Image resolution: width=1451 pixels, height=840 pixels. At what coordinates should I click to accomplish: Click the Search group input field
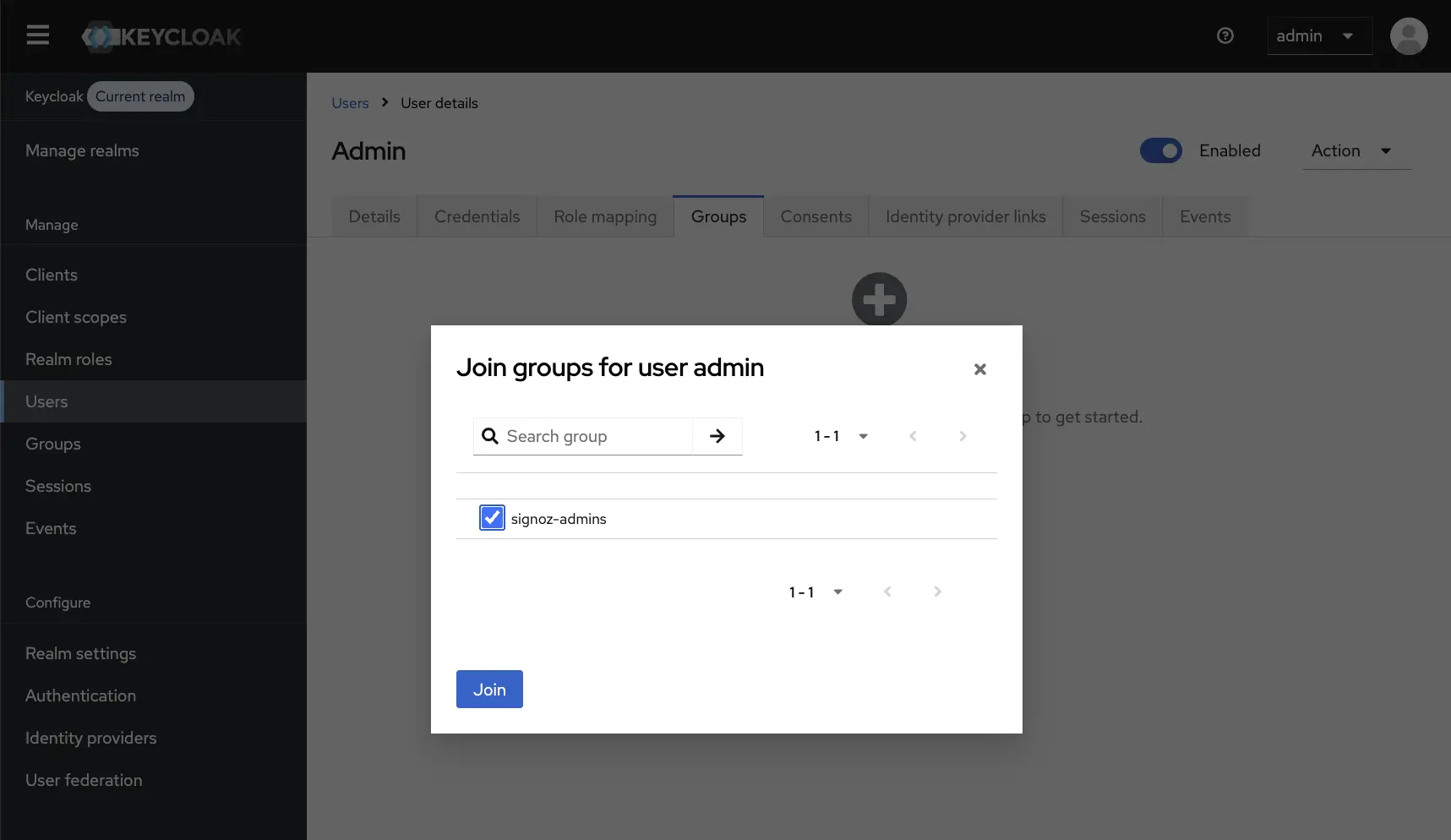(583, 436)
